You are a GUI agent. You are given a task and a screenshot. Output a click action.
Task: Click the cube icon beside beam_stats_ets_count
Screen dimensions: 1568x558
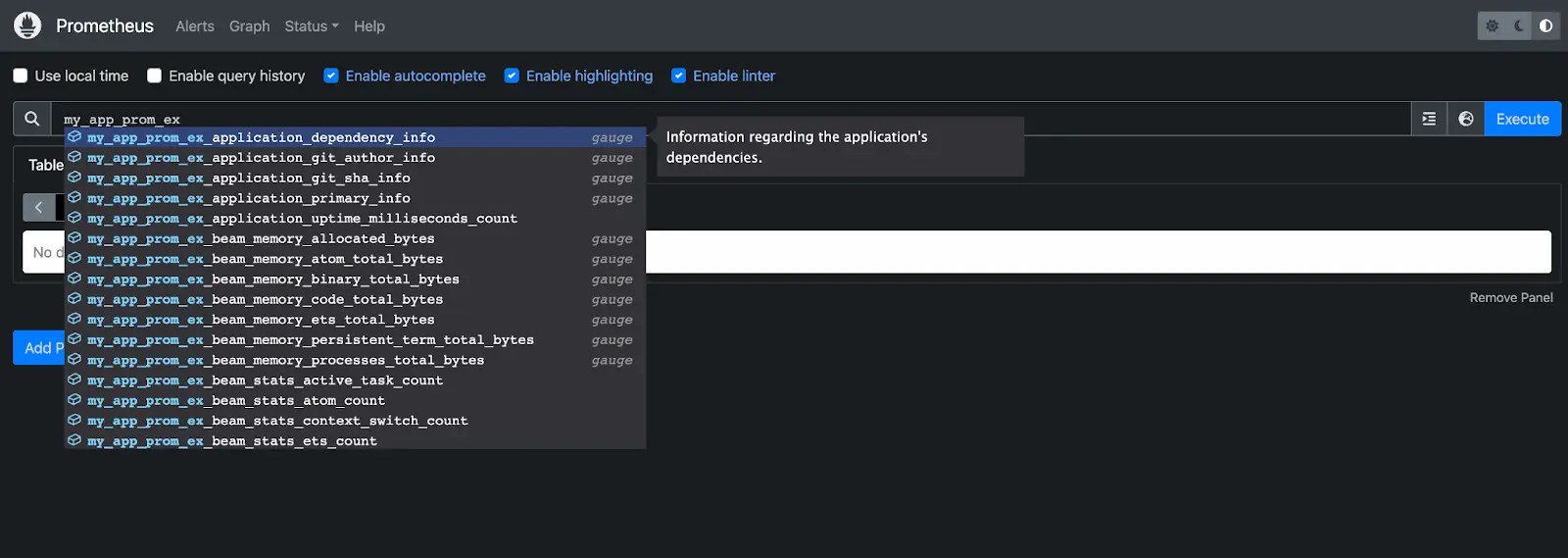tap(74, 440)
